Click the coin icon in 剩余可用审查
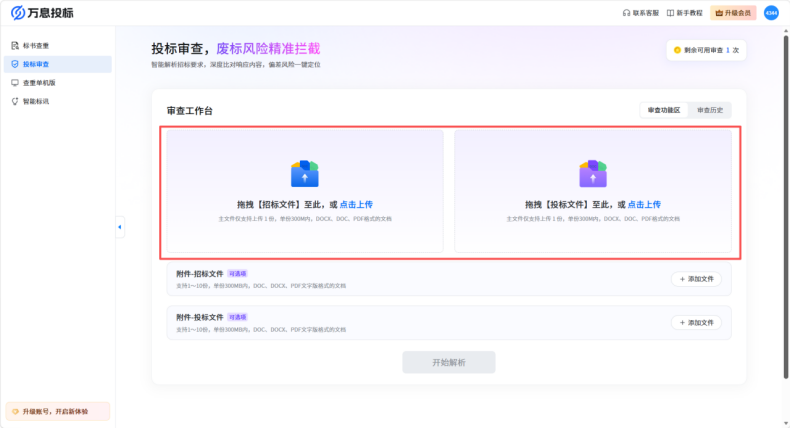 point(677,50)
